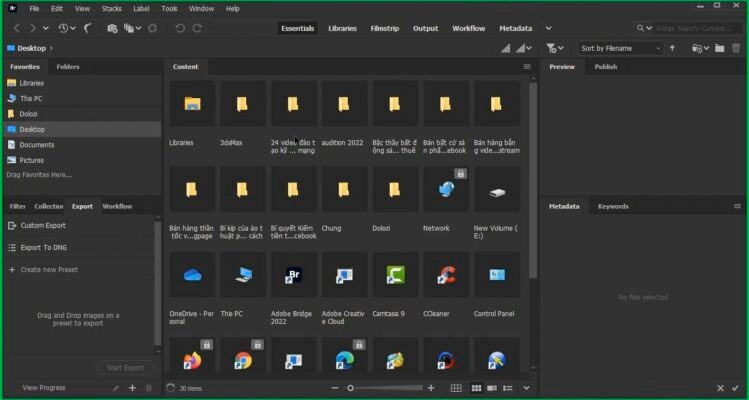Select the Camtasia 9 shortcut thumbnail

pyautogui.click(x=395, y=275)
